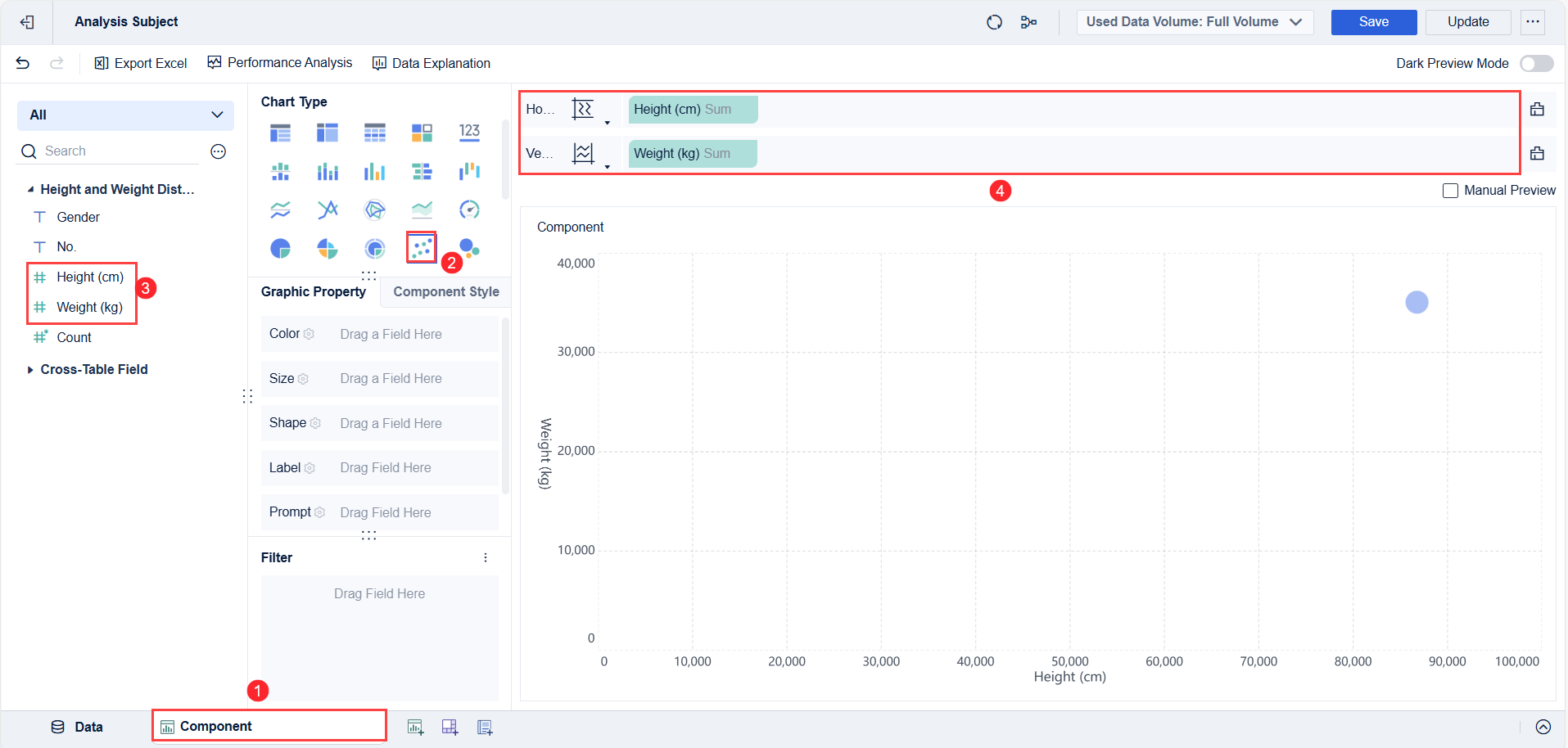This screenshot has height=748, width=1568.
Task: Open Filter panel more options
Action: [486, 557]
